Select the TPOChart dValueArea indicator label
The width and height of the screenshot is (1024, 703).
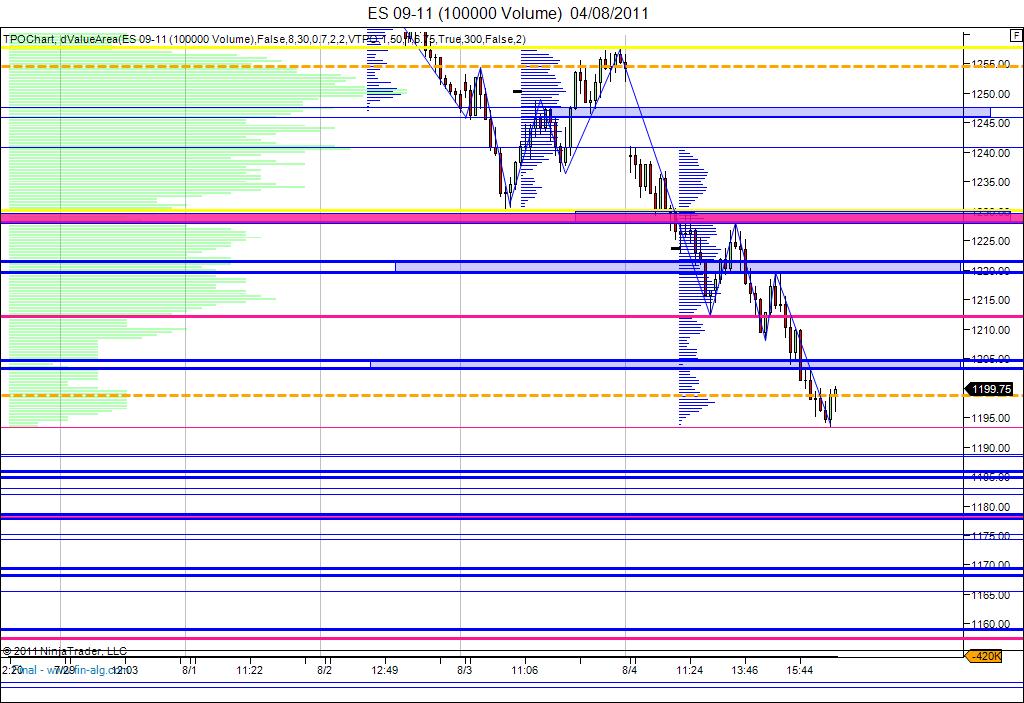click(x=264, y=39)
